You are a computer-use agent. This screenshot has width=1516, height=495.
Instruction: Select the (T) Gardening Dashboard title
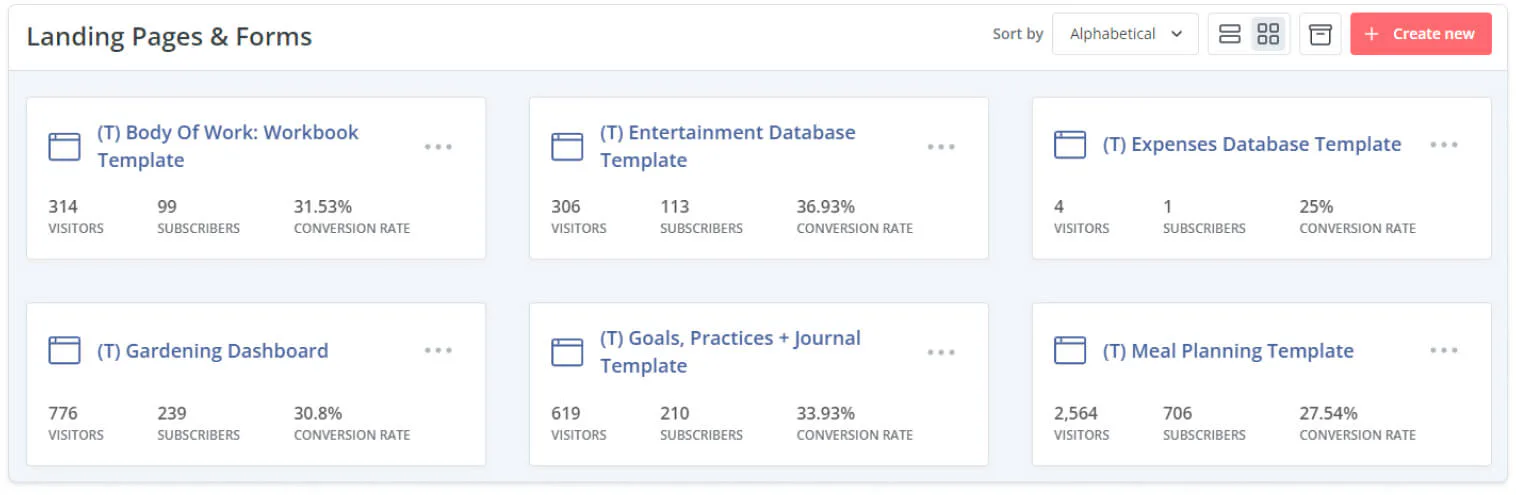[x=213, y=351]
